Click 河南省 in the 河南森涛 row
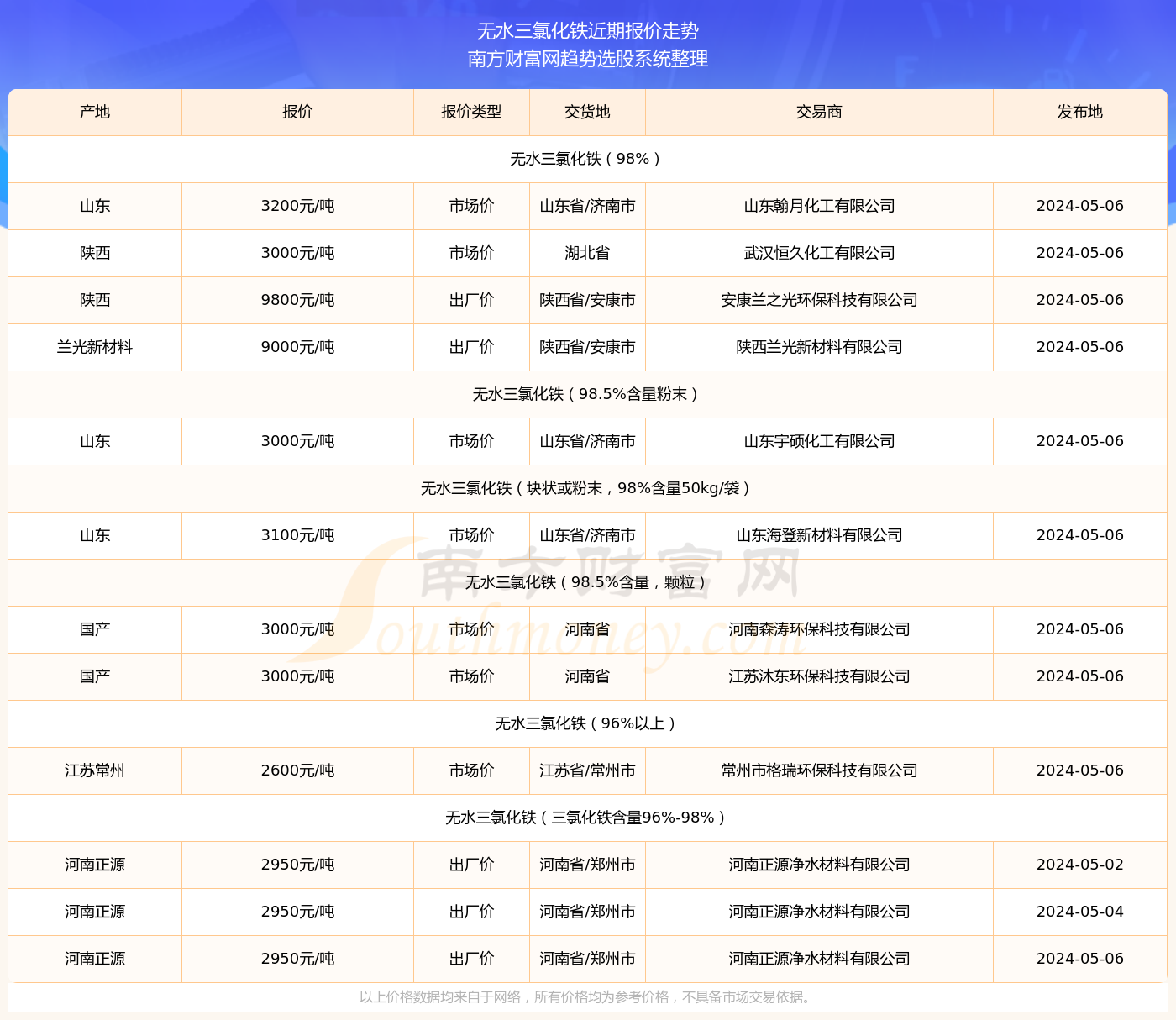Image resolution: width=1176 pixels, height=1020 pixels. (x=587, y=629)
